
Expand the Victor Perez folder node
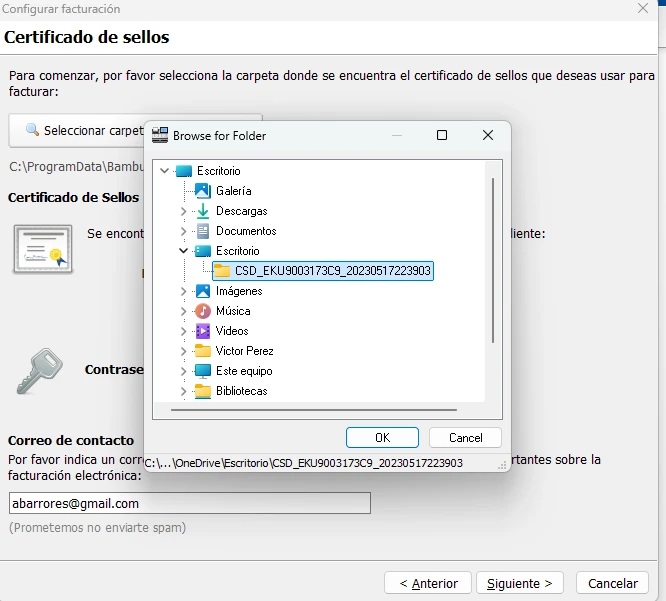(183, 351)
